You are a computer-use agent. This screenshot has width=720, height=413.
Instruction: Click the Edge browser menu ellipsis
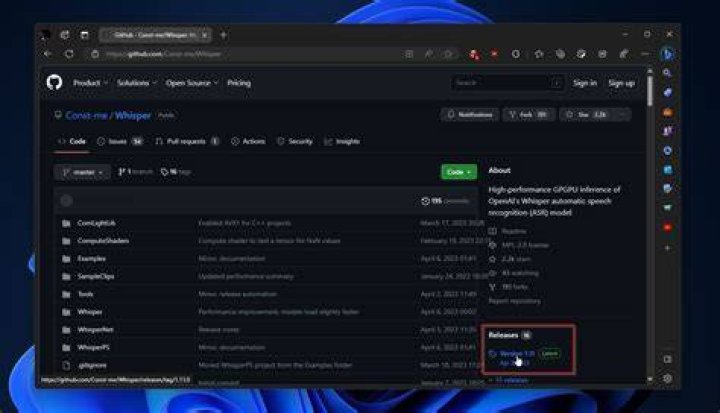(645, 54)
